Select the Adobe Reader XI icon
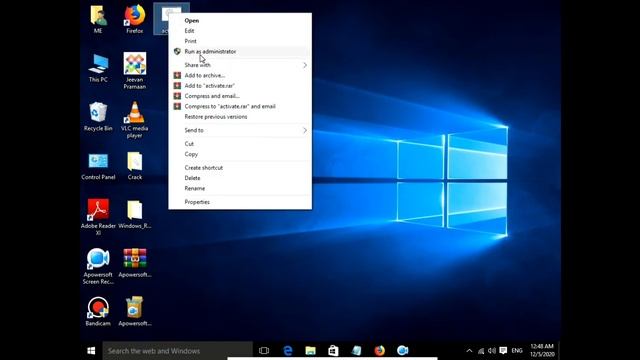Image resolution: width=640 pixels, height=360 pixels. (x=98, y=217)
